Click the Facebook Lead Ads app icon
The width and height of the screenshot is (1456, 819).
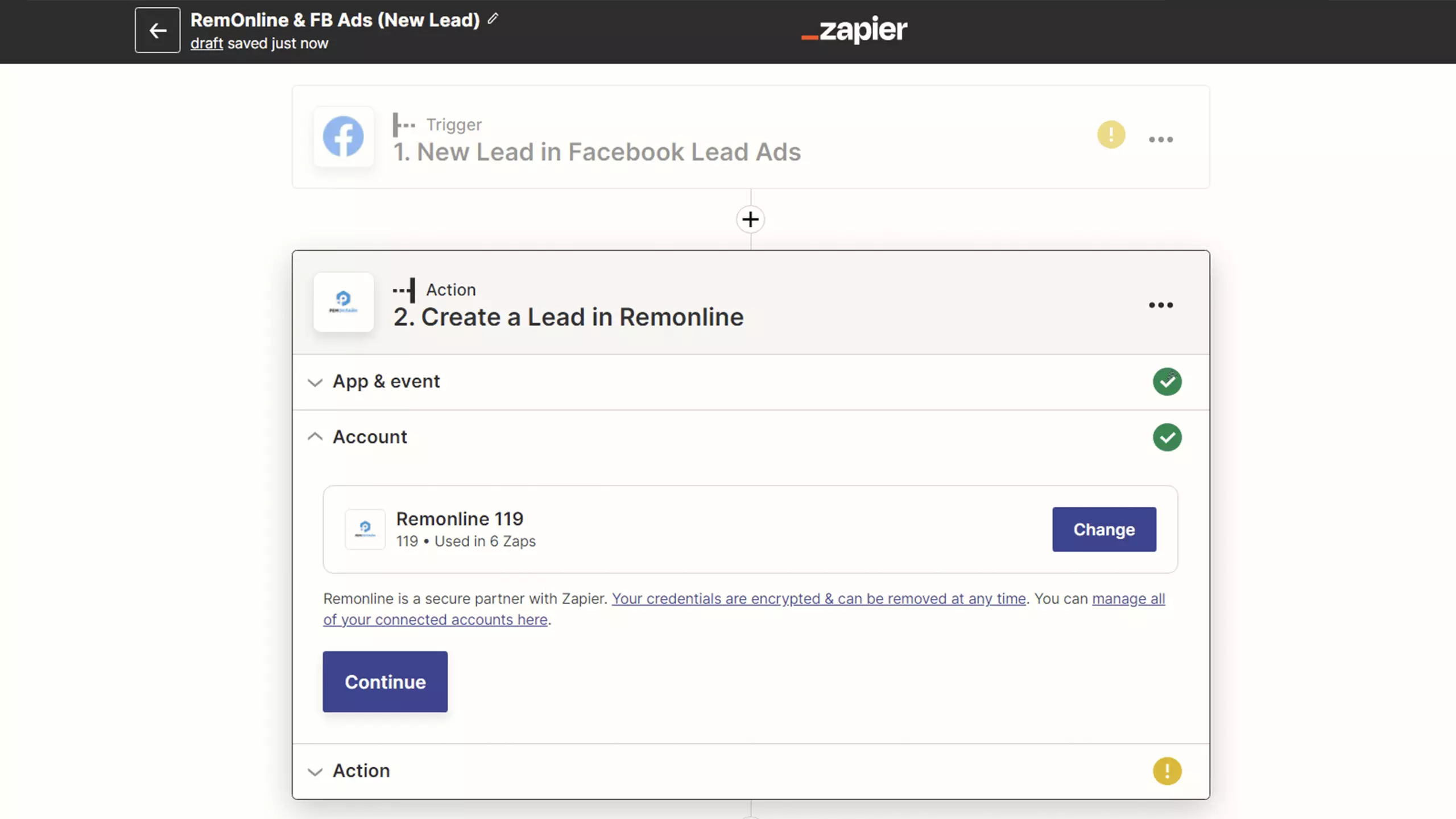tap(344, 136)
